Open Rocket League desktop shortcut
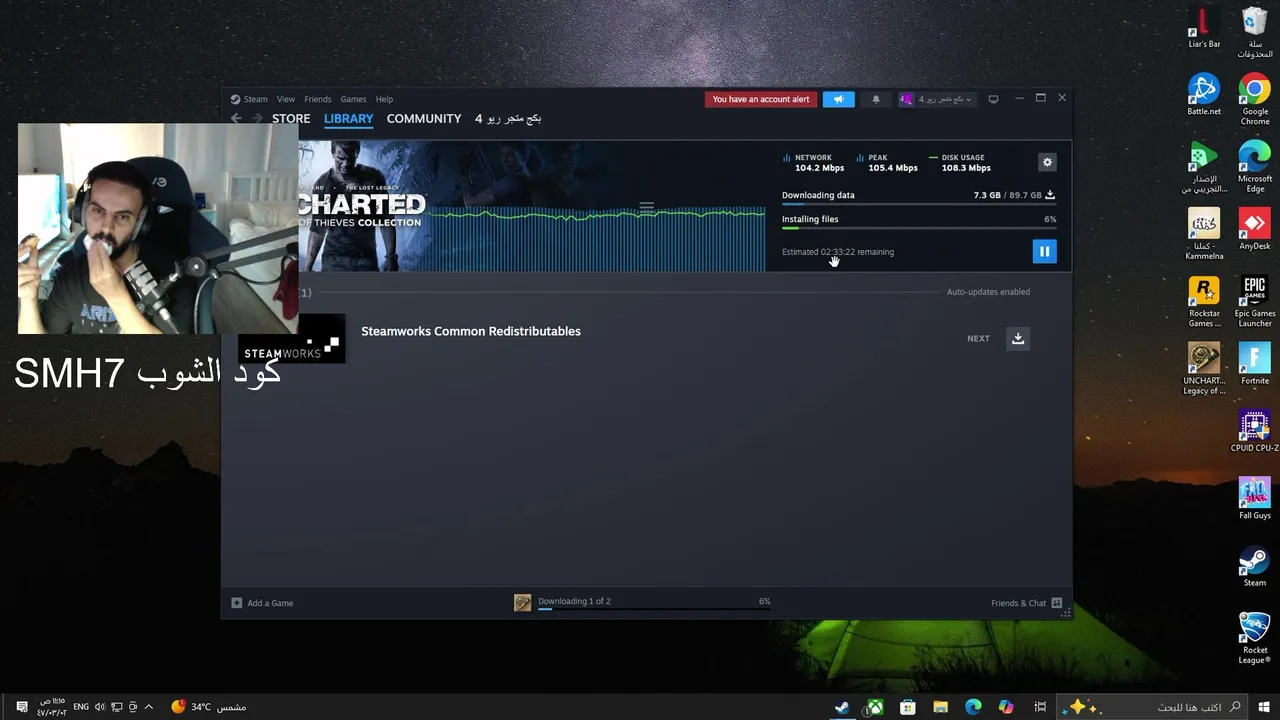Viewport: 1280px width, 720px height. (x=1254, y=638)
